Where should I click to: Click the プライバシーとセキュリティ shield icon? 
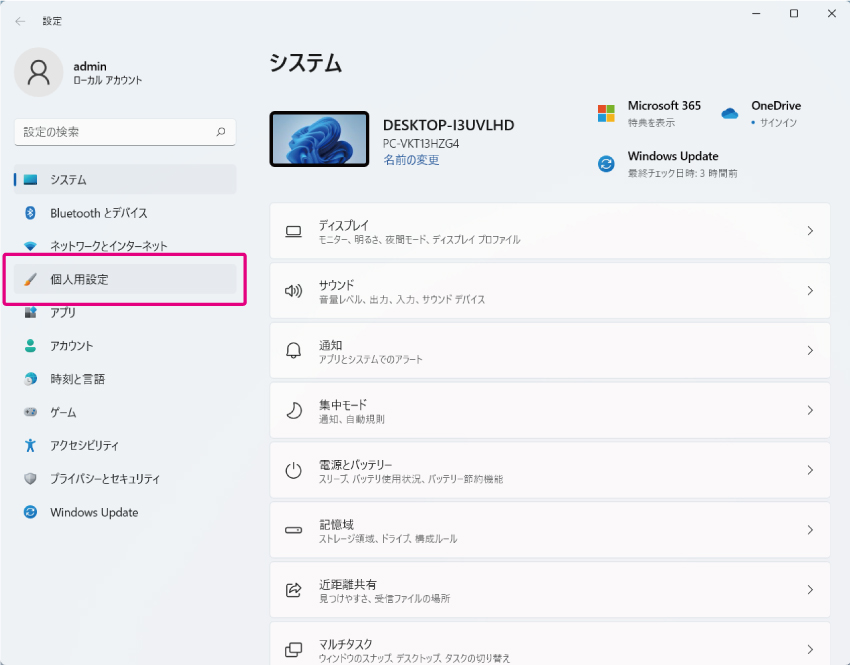(30, 479)
